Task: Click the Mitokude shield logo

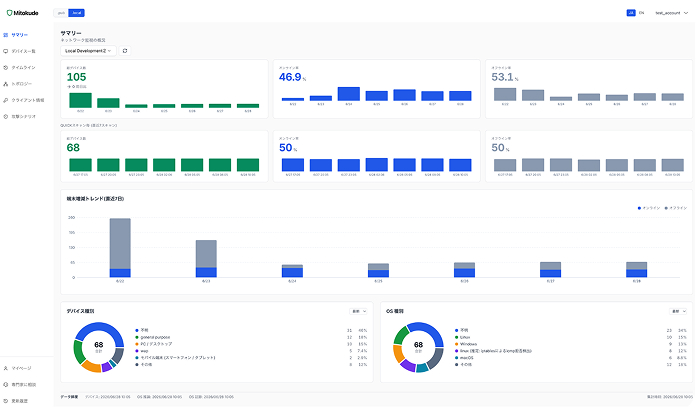Action: 9,13
